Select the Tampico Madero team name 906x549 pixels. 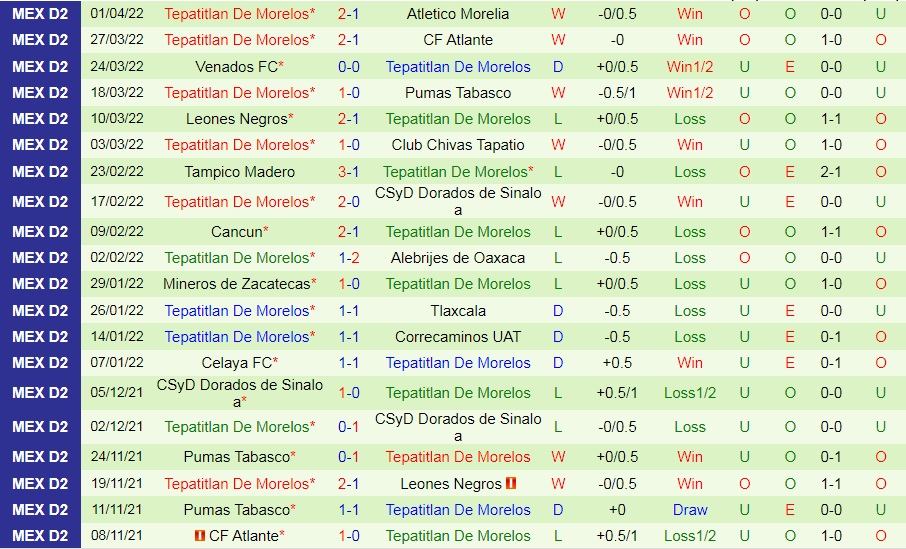(236, 172)
